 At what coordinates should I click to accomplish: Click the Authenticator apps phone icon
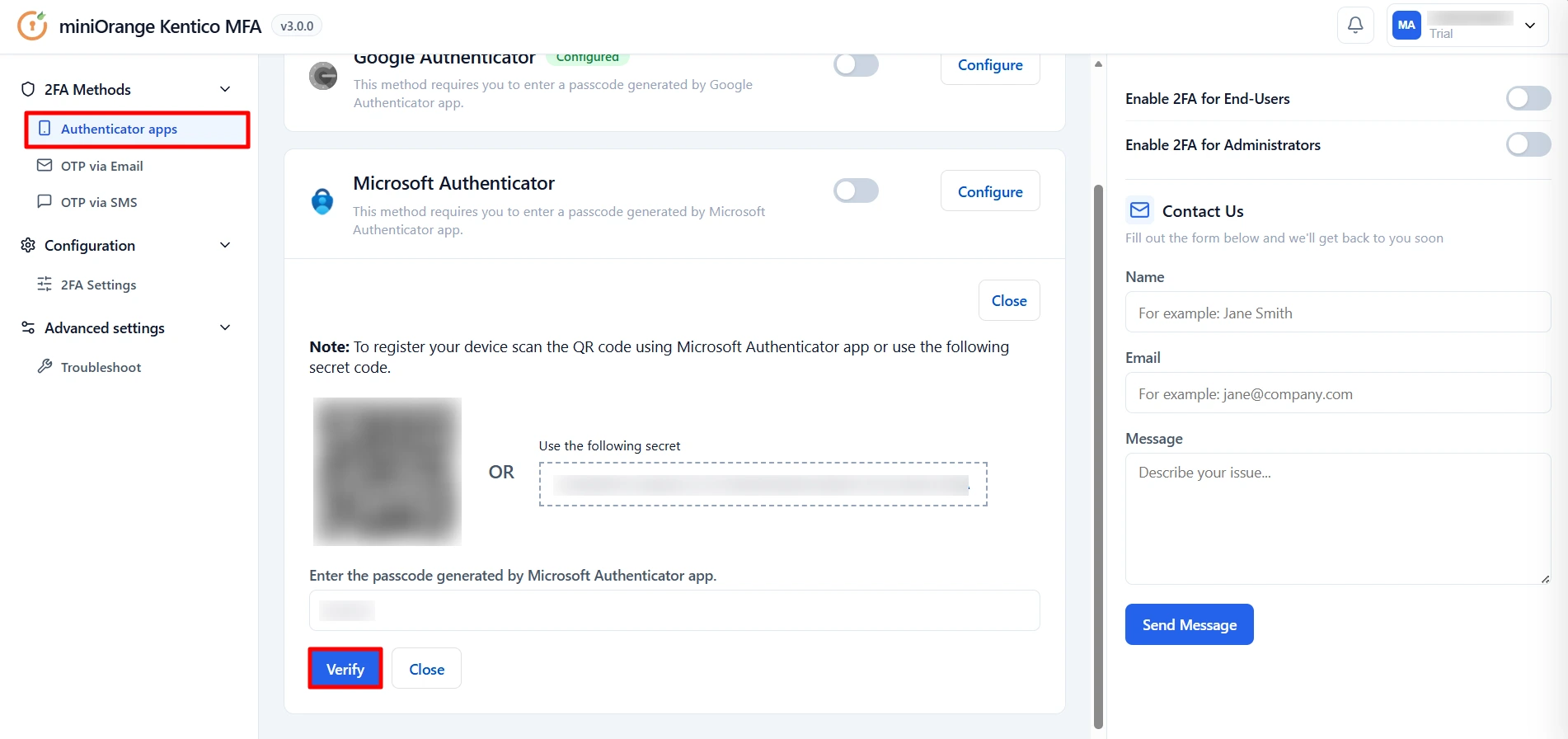click(45, 129)
